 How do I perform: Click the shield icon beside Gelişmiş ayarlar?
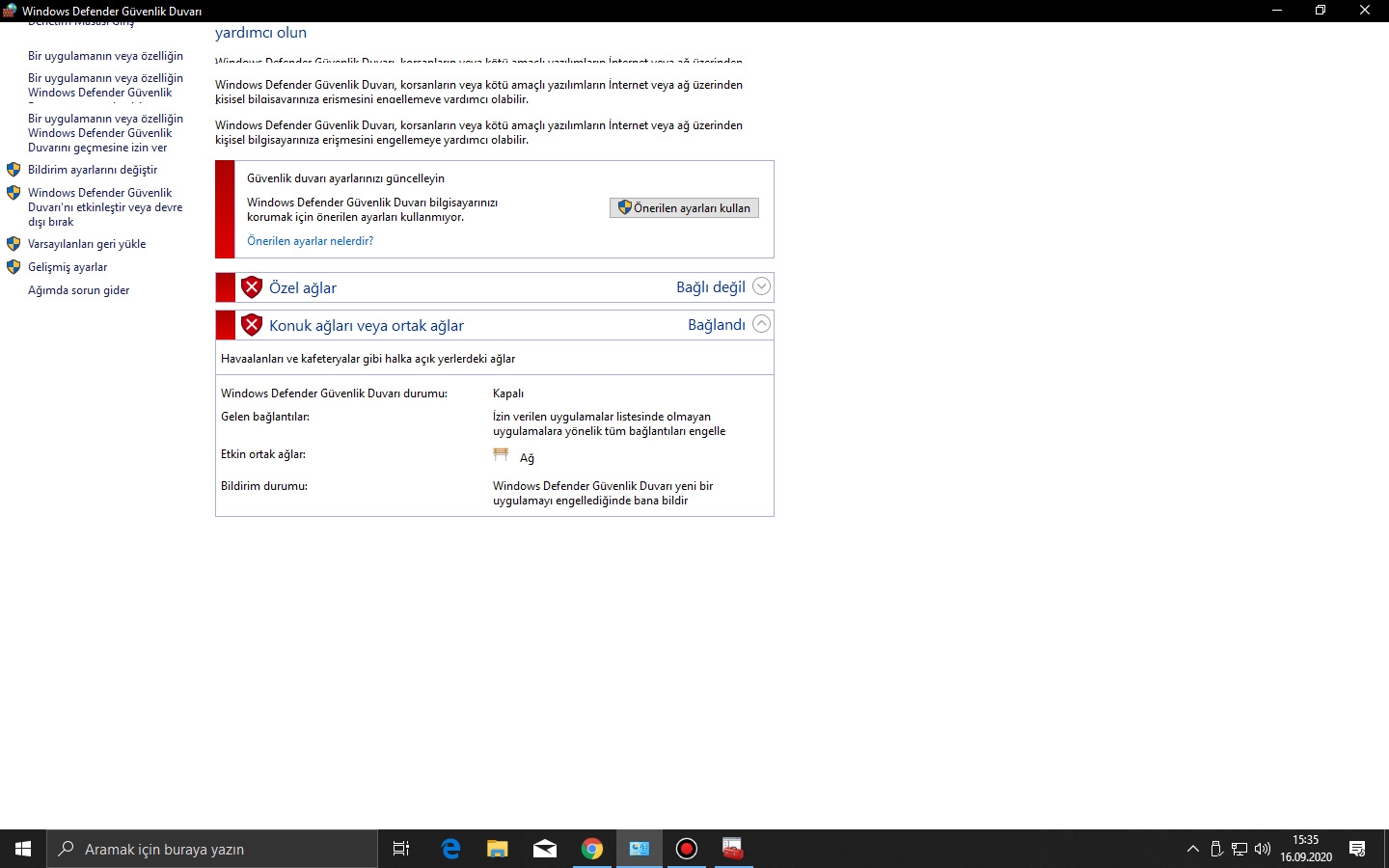[14, 267]
